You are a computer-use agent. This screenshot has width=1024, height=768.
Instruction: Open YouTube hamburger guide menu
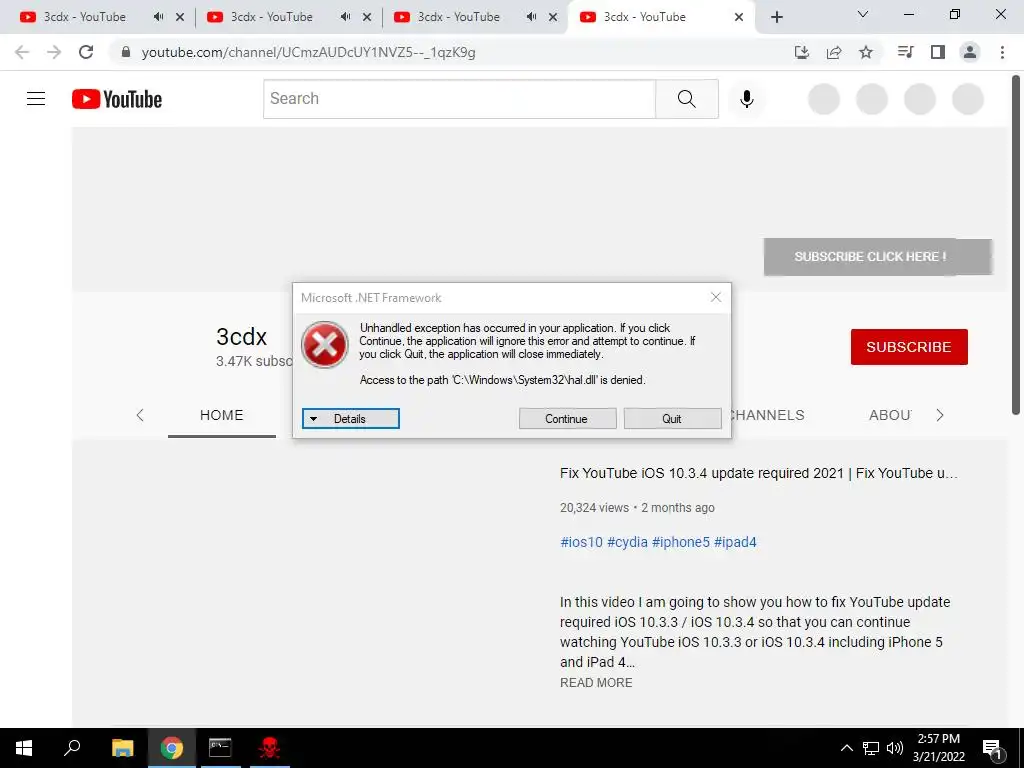pos(36,99)
